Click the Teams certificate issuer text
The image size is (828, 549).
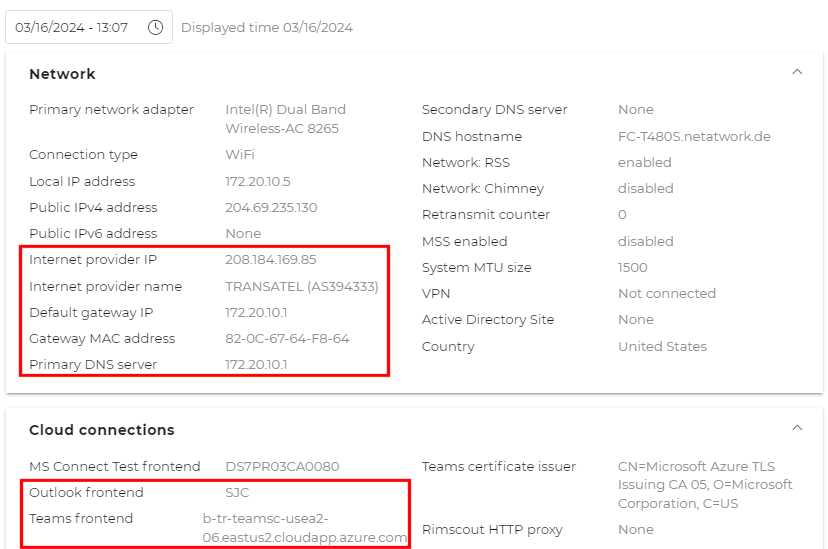click(x=705, y=485)
